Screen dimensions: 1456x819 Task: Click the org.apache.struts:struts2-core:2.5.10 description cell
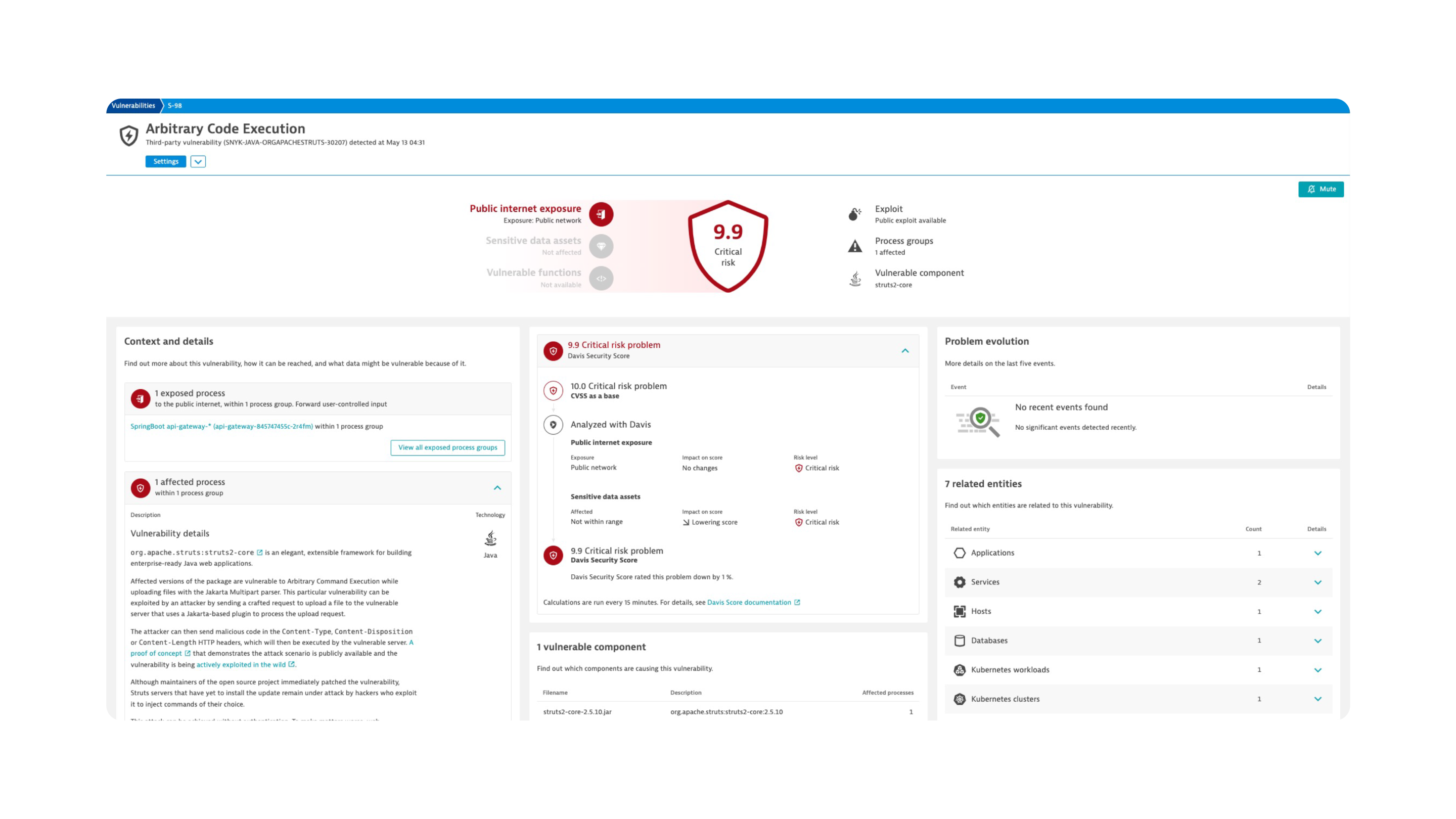coord(726,712)
